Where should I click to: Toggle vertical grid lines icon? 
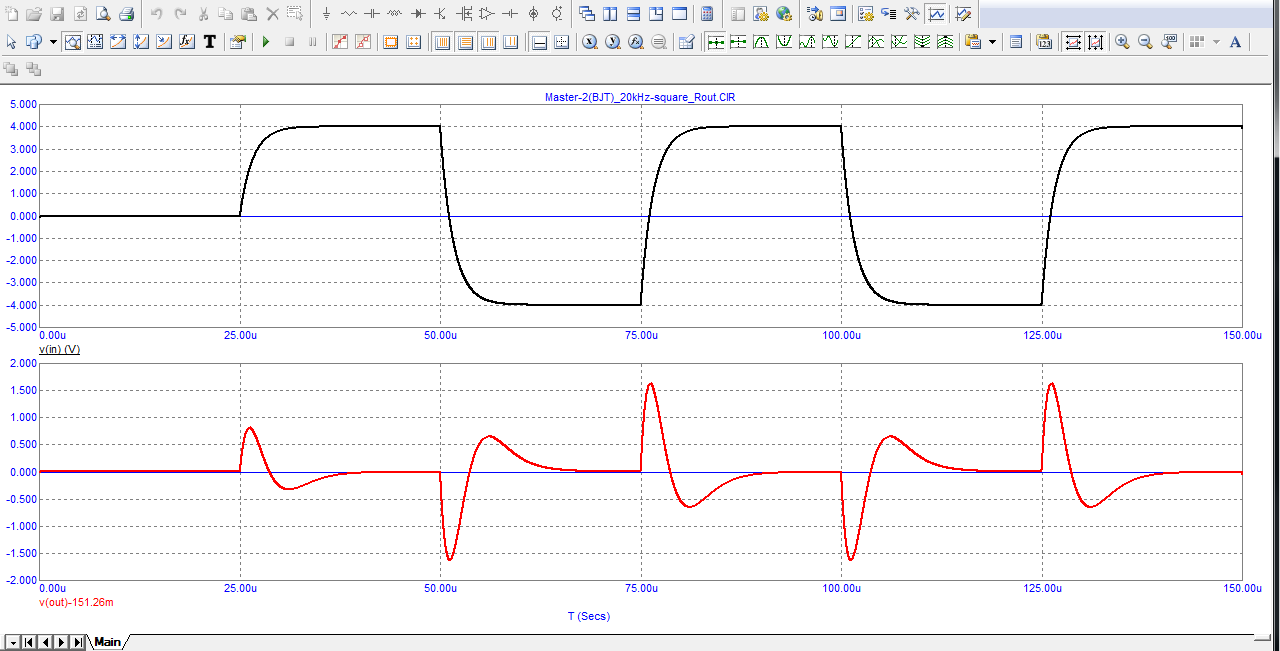pyautogui.click(x=442, y=42)
